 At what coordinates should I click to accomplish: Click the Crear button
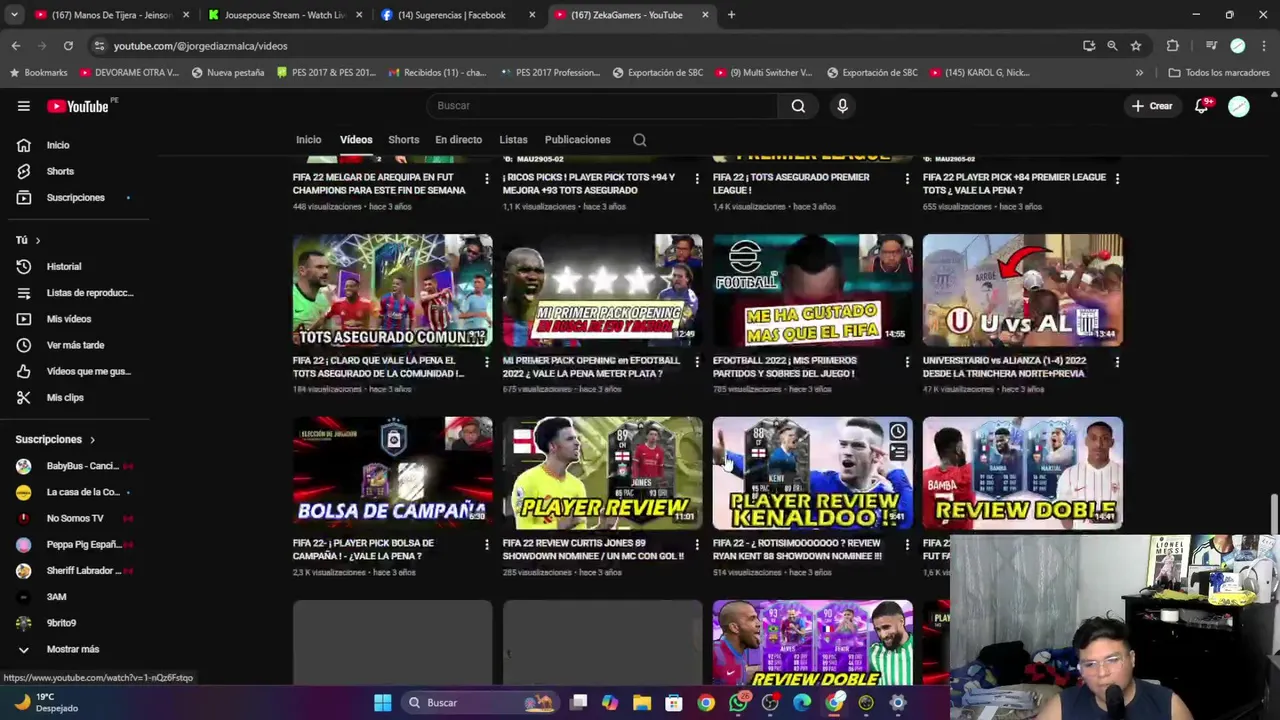pos(1152,106)
